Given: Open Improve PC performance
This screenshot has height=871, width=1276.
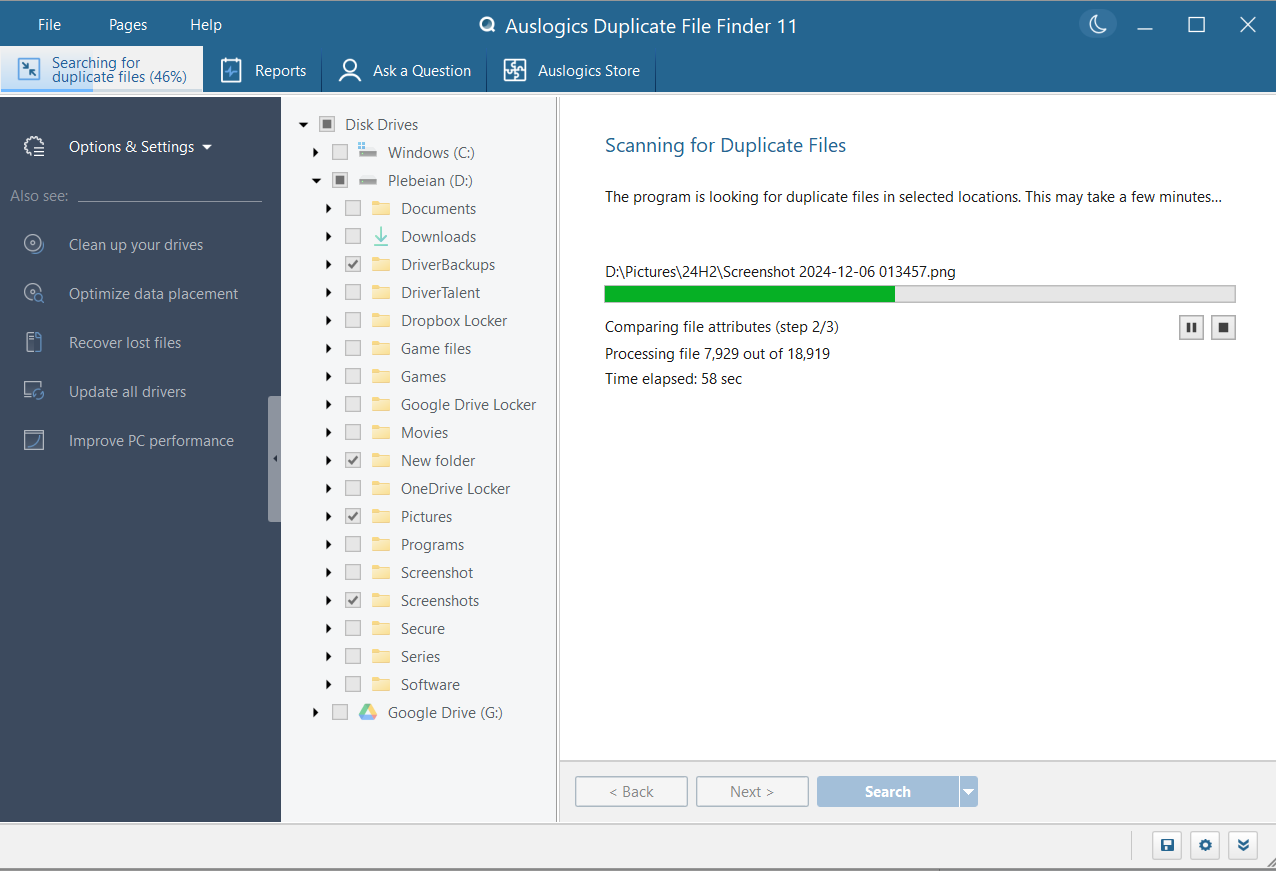Looking at the screenshot, I should [x=151, y=441].
